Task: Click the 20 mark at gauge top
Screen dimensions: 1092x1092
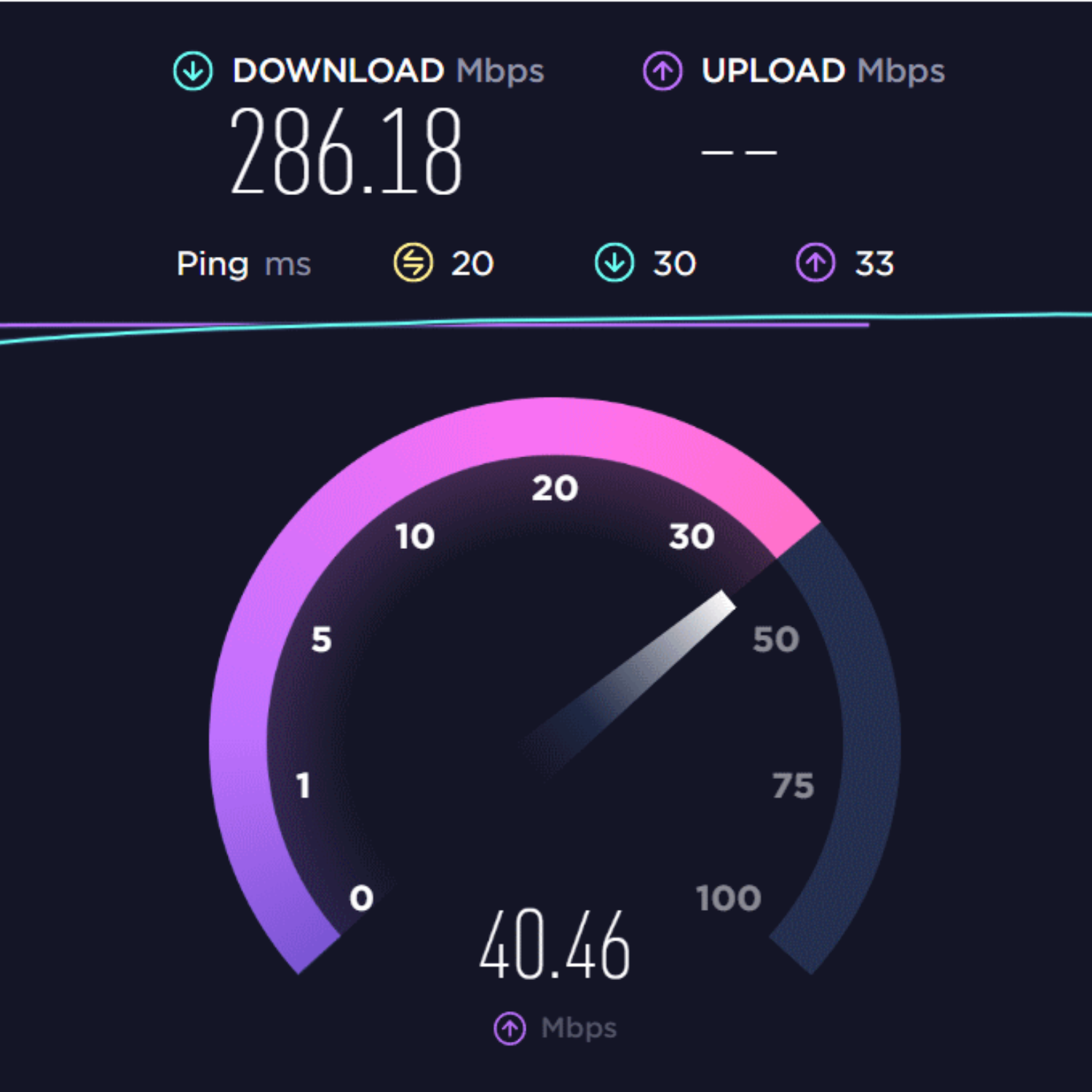Action: pyautogui.click(x=555, y=488)
